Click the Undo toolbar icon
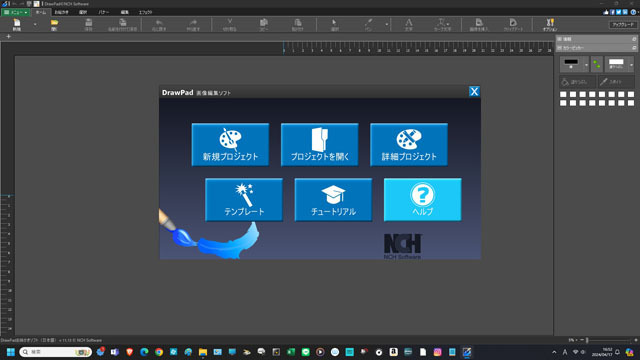 click(159, 24)
